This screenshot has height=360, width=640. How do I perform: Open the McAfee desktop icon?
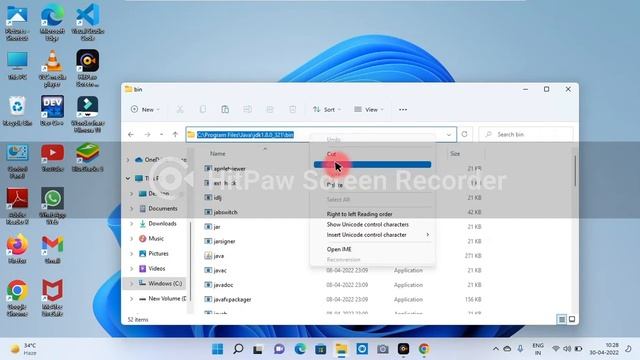(52, 298)
